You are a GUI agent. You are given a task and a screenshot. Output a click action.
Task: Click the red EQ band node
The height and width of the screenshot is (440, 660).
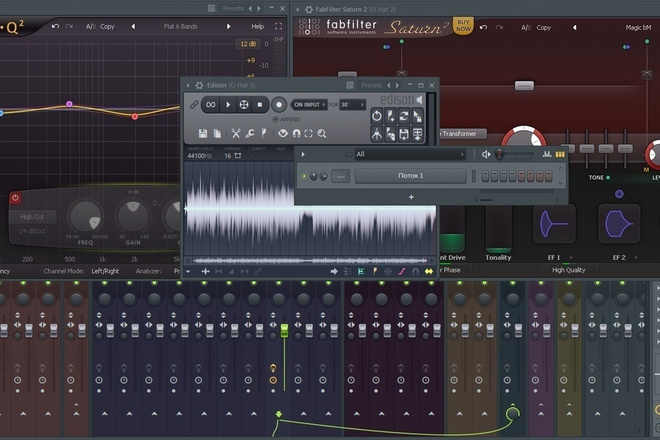tap(135, 117)
